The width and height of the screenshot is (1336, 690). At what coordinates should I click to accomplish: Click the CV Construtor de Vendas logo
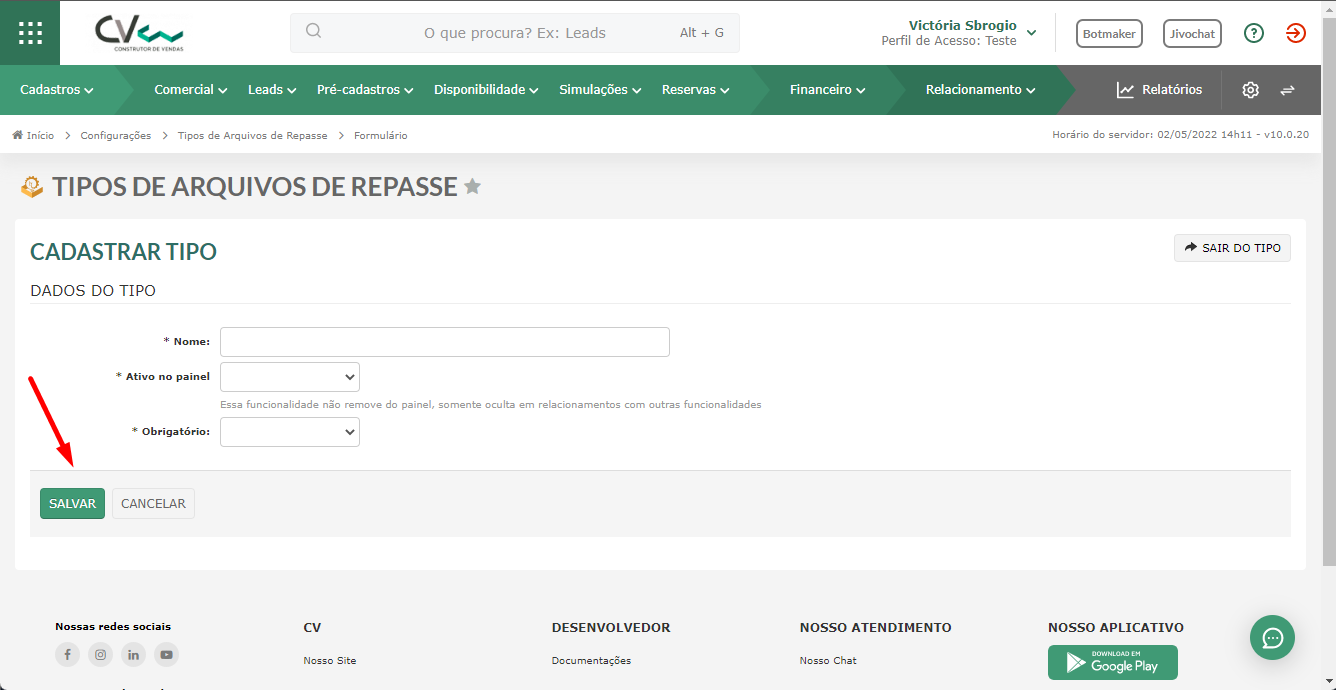(139, 33)
